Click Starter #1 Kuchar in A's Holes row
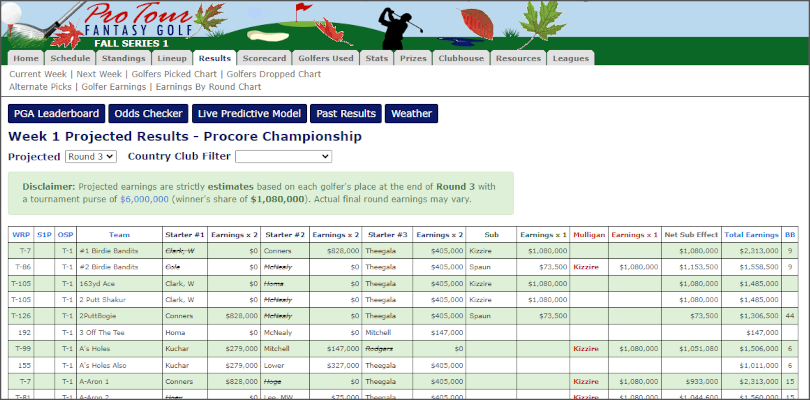 click(175, 349)
